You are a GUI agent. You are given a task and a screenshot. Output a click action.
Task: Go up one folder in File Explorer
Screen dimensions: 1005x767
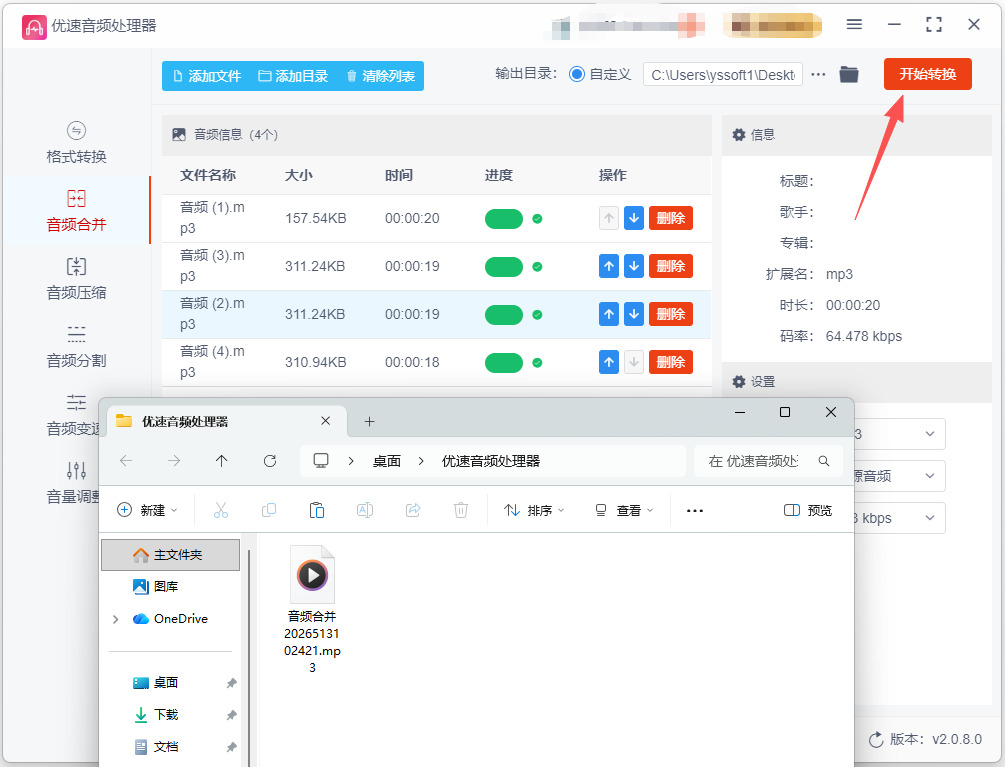(222, 461)
